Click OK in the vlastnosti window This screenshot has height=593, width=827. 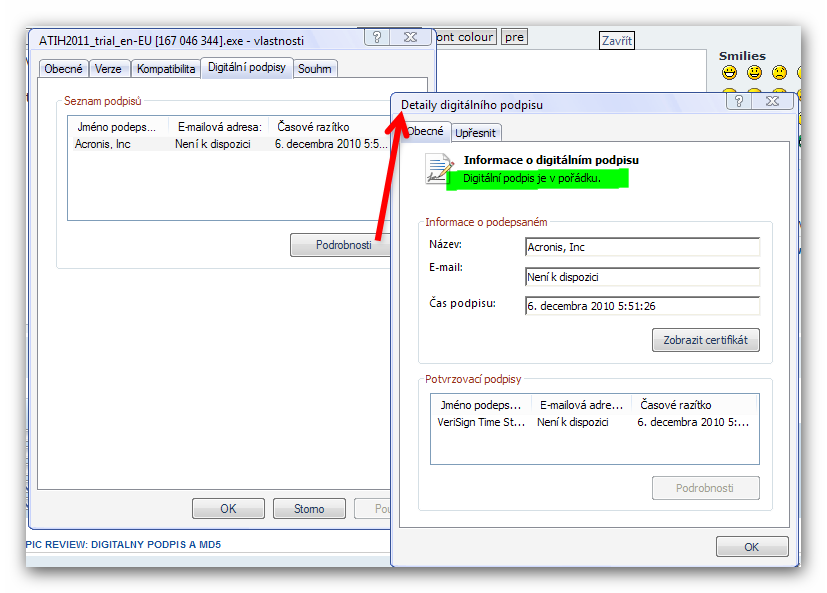point(228,509)
